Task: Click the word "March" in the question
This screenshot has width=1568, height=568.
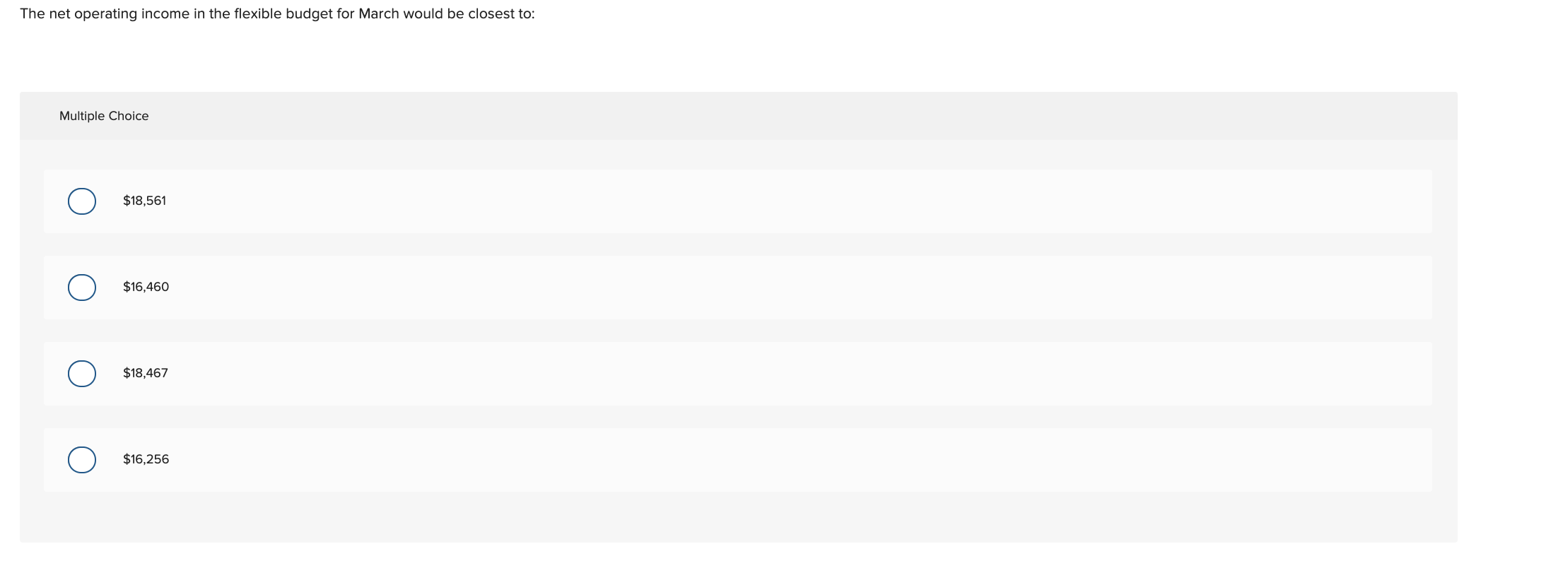Action: pyautogui.click(x=379, y=14)
